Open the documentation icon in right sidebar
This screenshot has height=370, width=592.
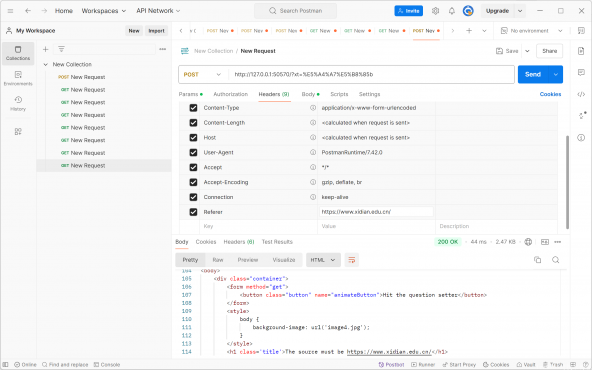581,51
